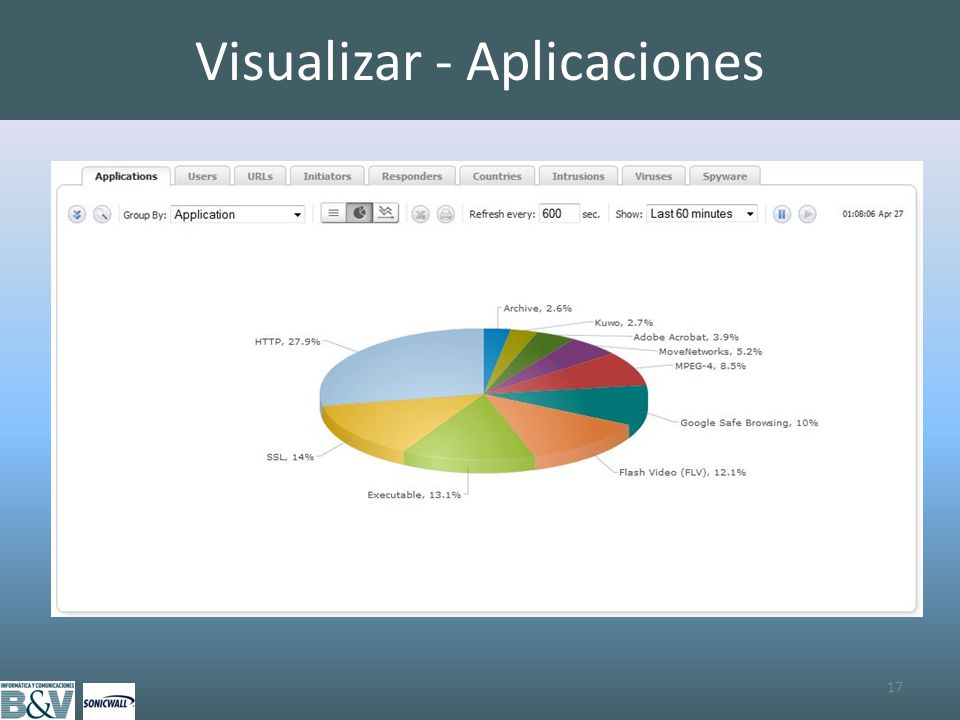The width and height of the screenshot is (960, 720).
Task: Click the label 'Executable, 13.1%'
Action: [x=414, y=495]
